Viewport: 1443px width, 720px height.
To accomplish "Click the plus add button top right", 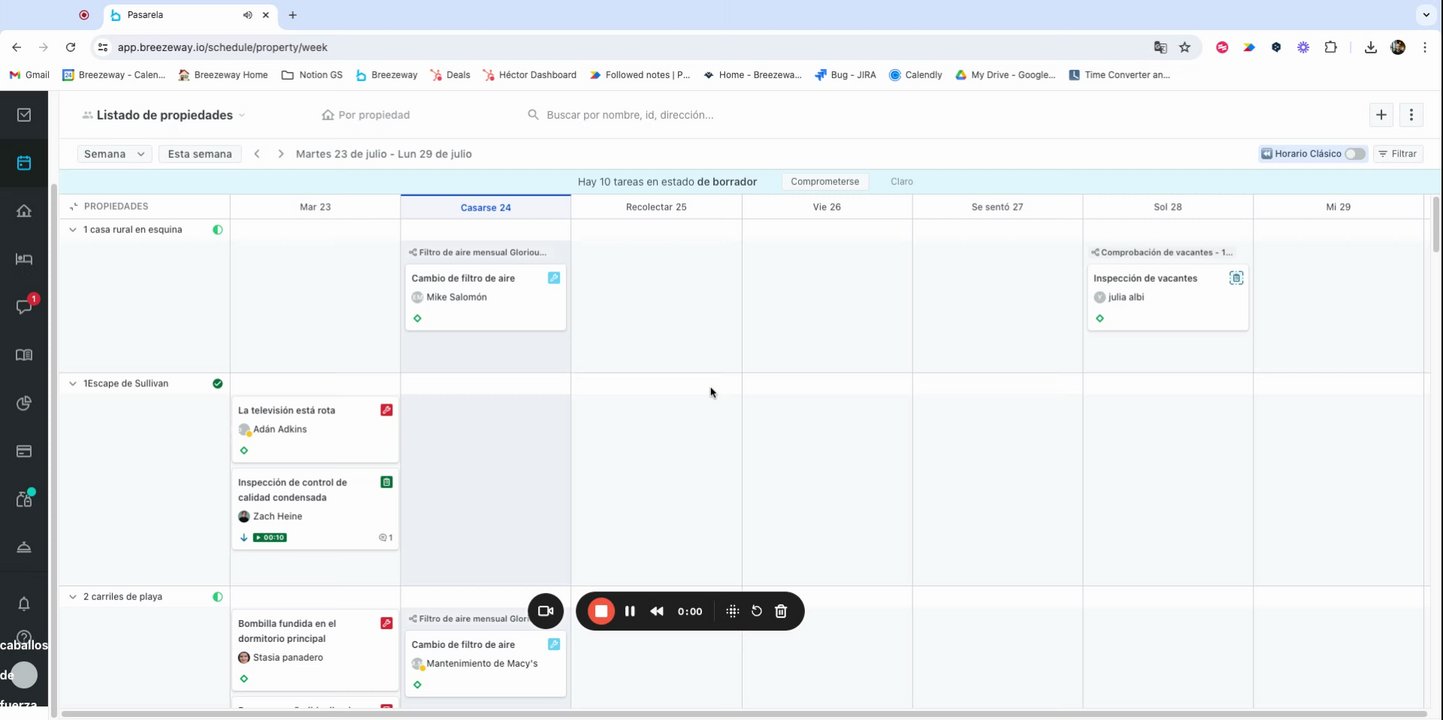I will click(x=1381, y=115).
